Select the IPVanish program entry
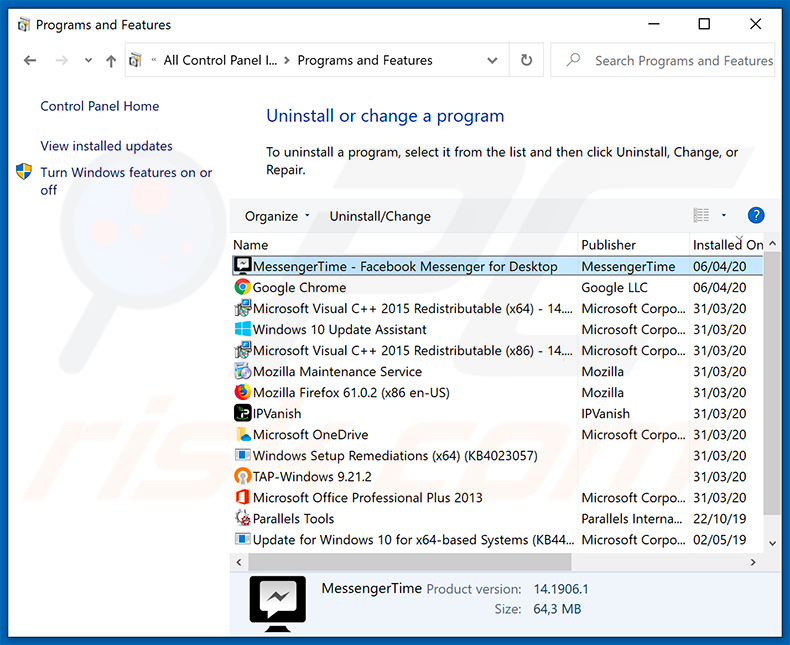 276,413
